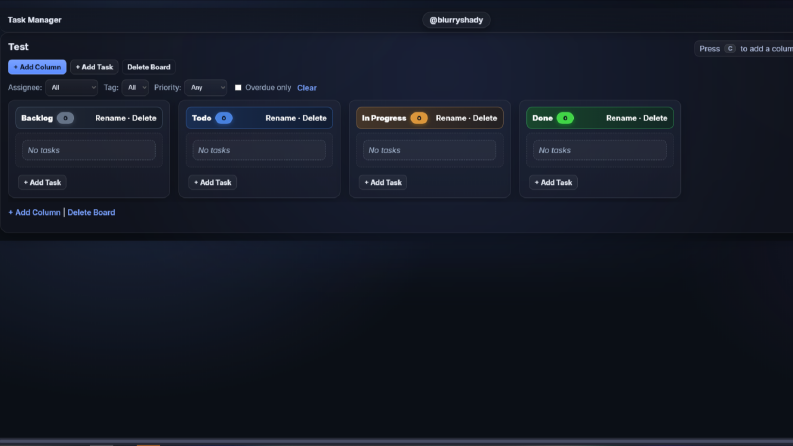Click the Backlog column title
The image size is (793, 446).
point(37,118)
